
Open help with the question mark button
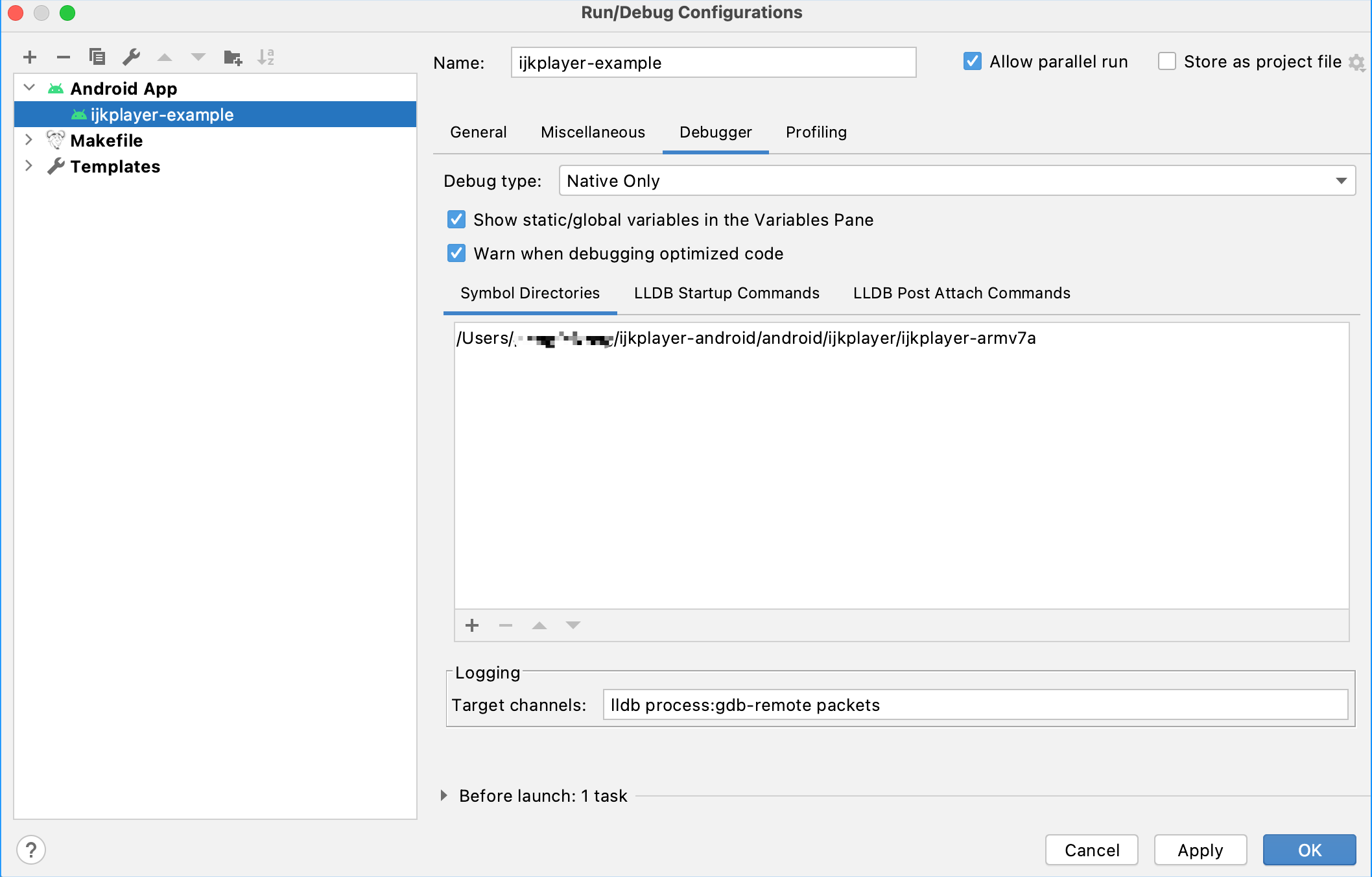pos(31,850)
